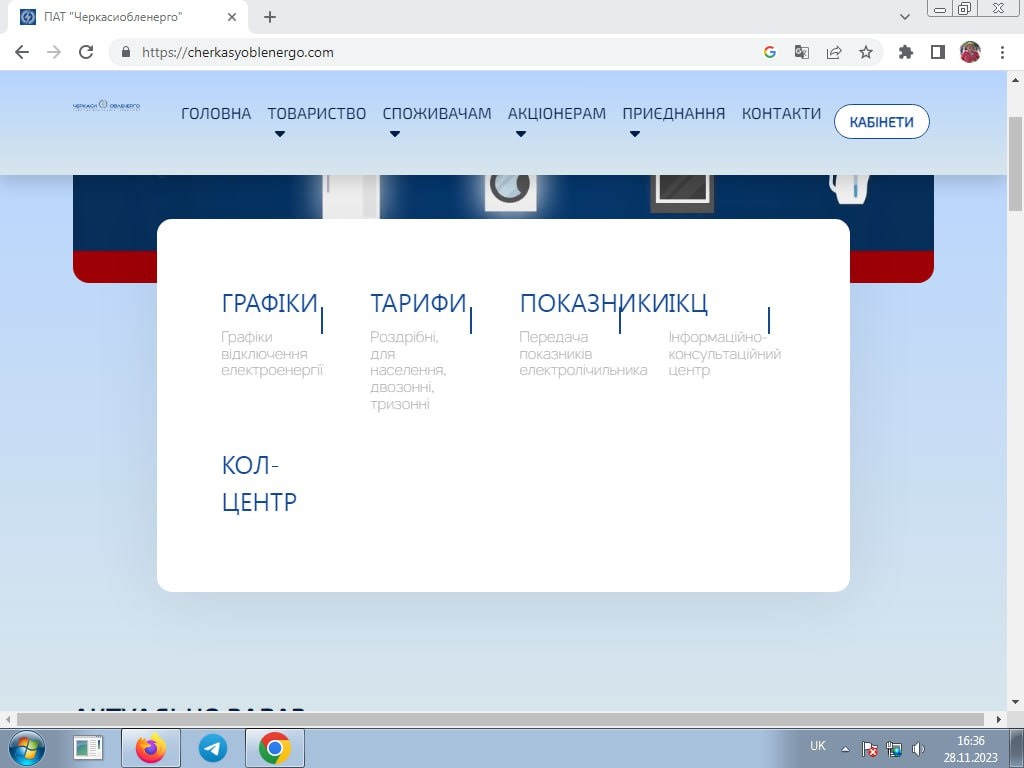Open Chrome three-dot menu
Screen dimensions: 1024x768
coord(1002,53)
